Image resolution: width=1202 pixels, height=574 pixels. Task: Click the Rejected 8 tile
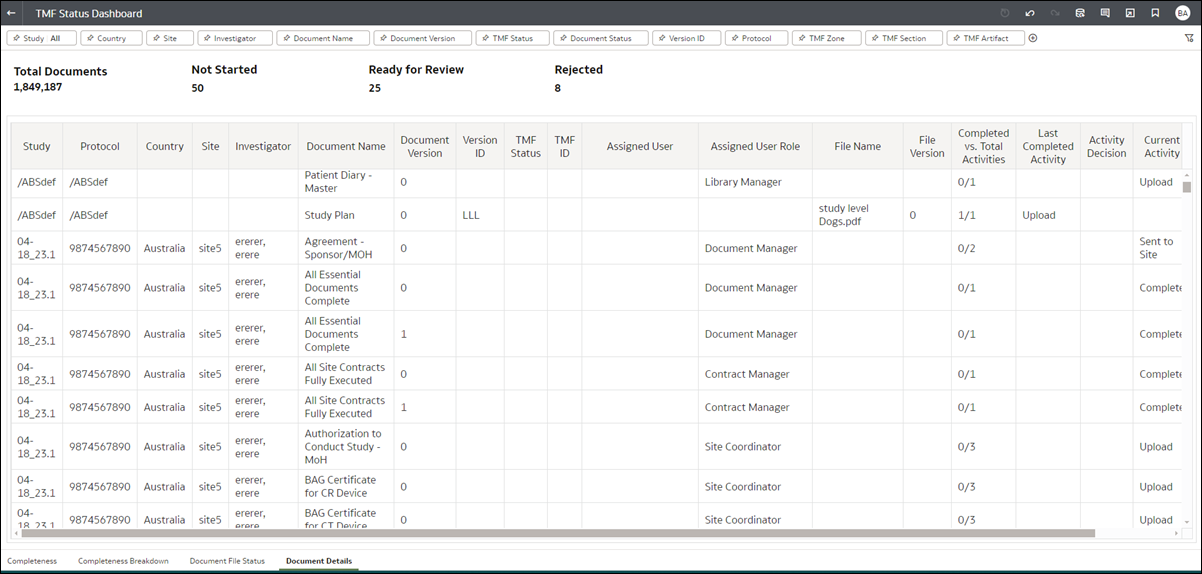tap(578, 79)
